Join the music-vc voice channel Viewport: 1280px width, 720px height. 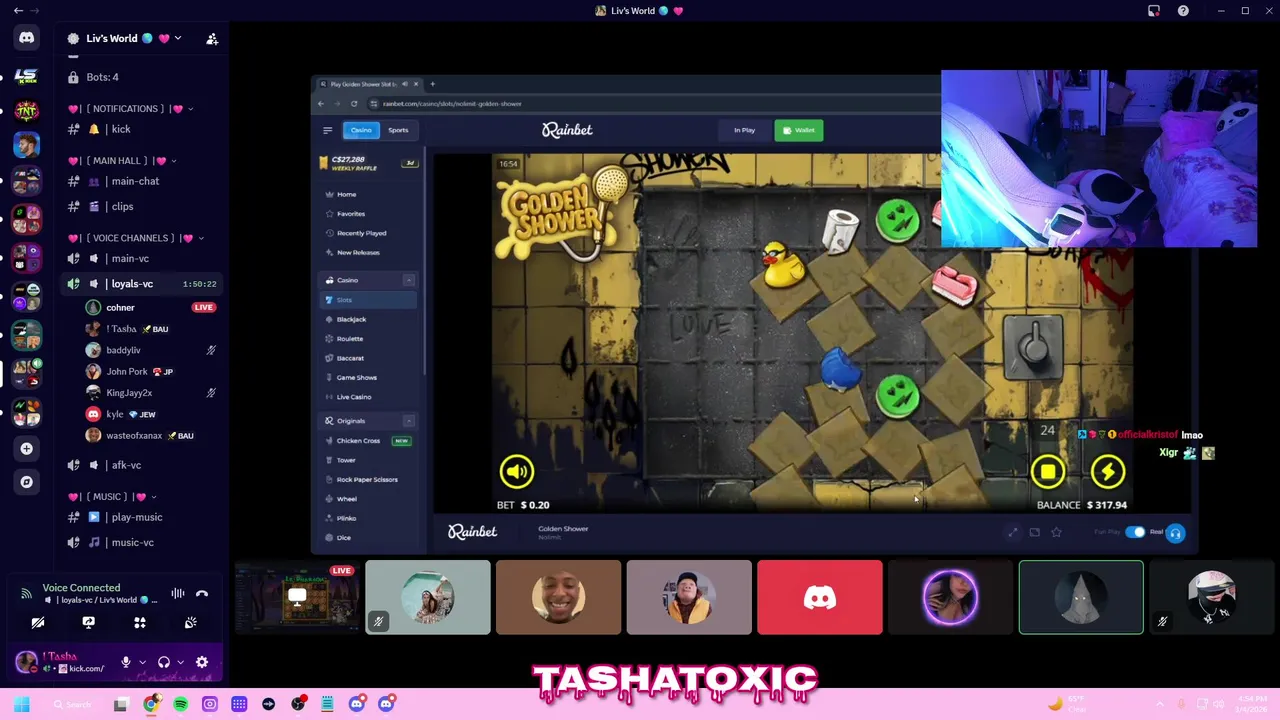coord(140,542)
